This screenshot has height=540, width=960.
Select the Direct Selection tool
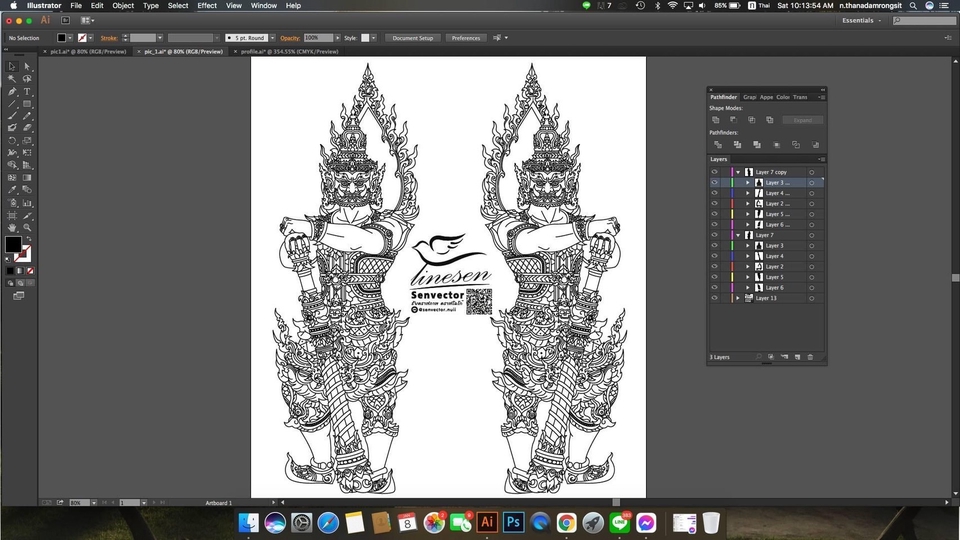pyautogui.click(x=27, y=66)
